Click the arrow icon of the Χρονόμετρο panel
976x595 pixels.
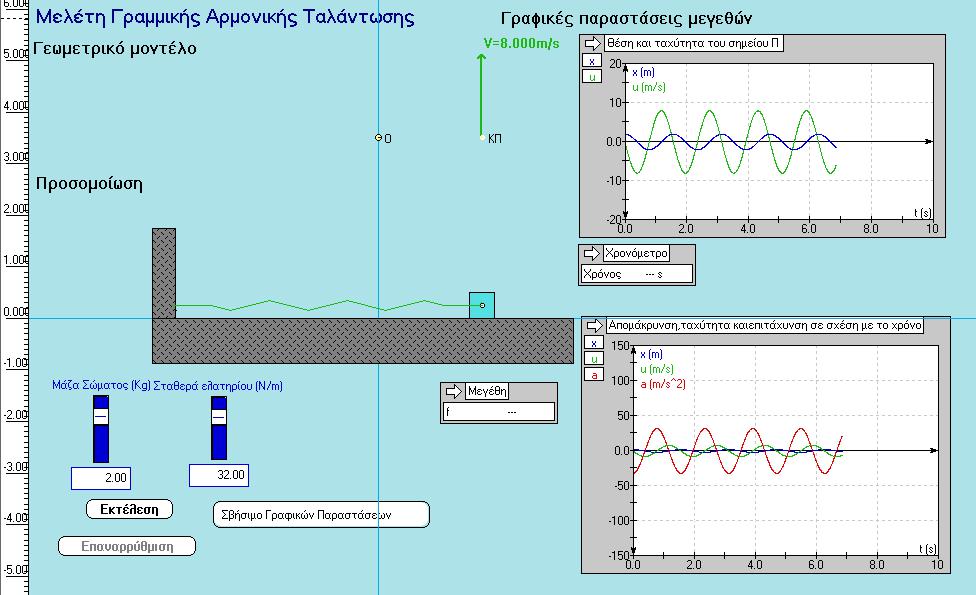[x=591, y=253]
